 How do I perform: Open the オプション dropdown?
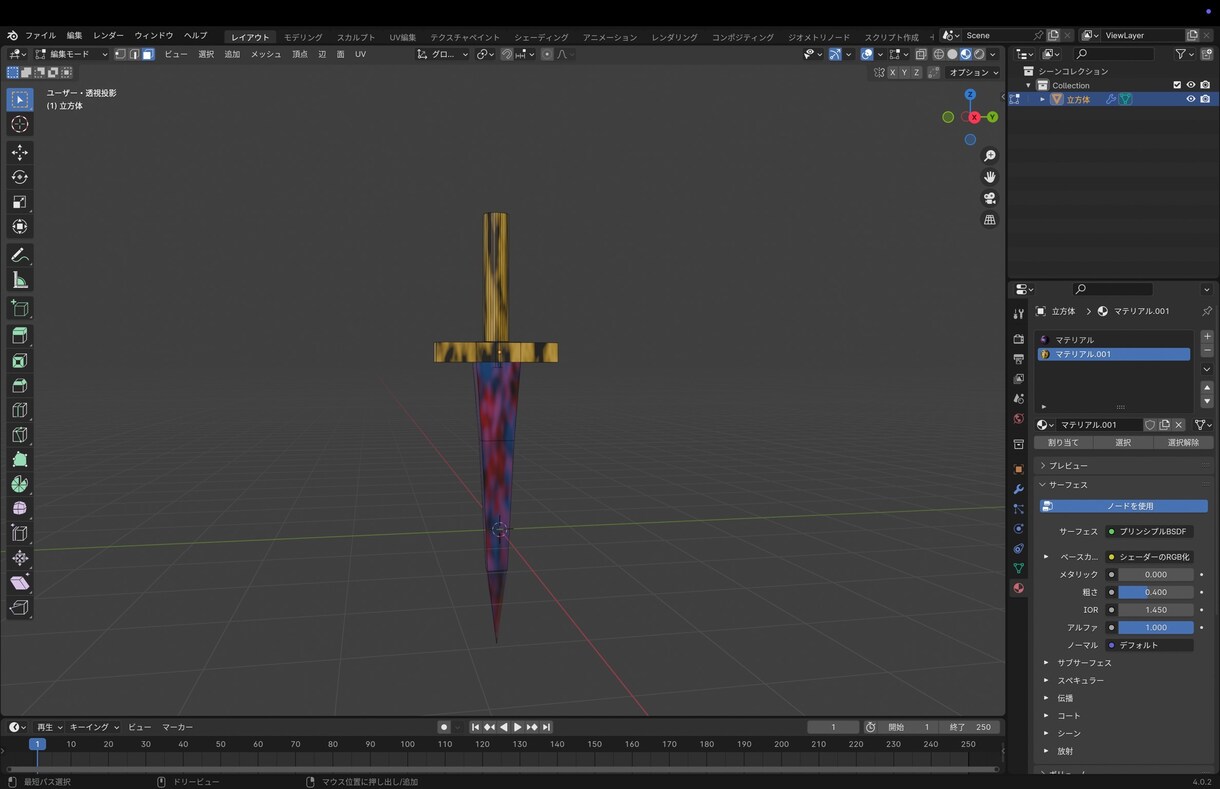click(x=973, y=72)
